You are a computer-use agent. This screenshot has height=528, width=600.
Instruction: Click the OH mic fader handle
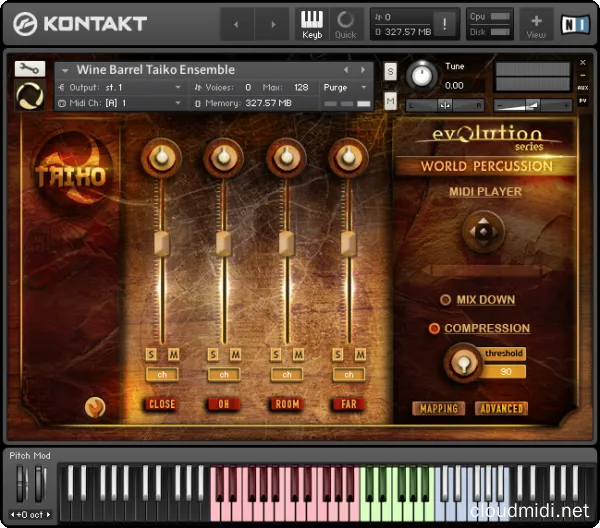click(x=223, y=244)
